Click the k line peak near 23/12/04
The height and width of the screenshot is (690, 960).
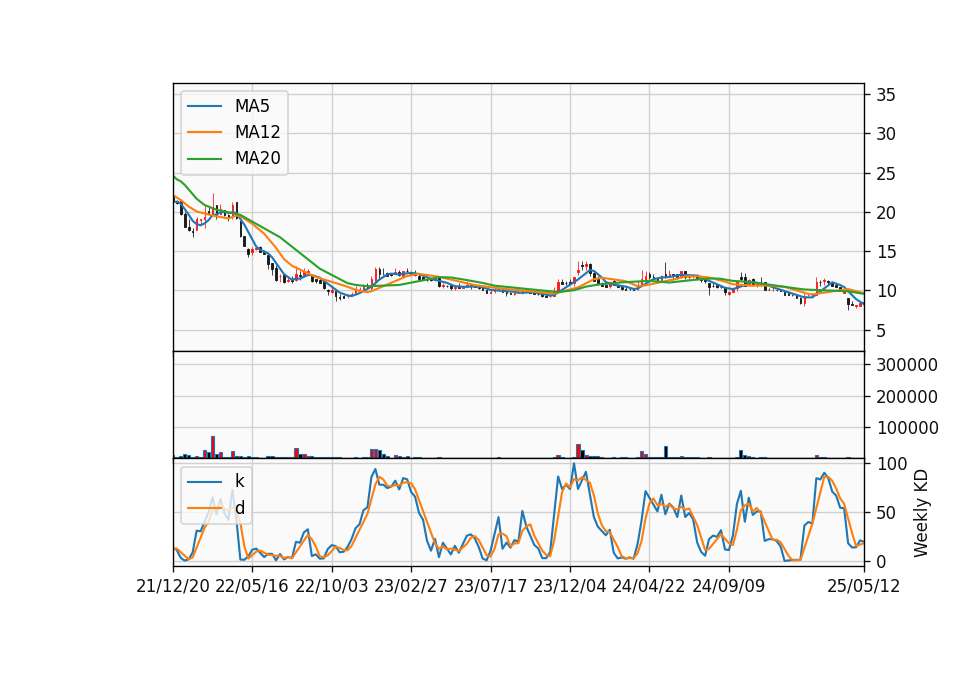[574, 463]
